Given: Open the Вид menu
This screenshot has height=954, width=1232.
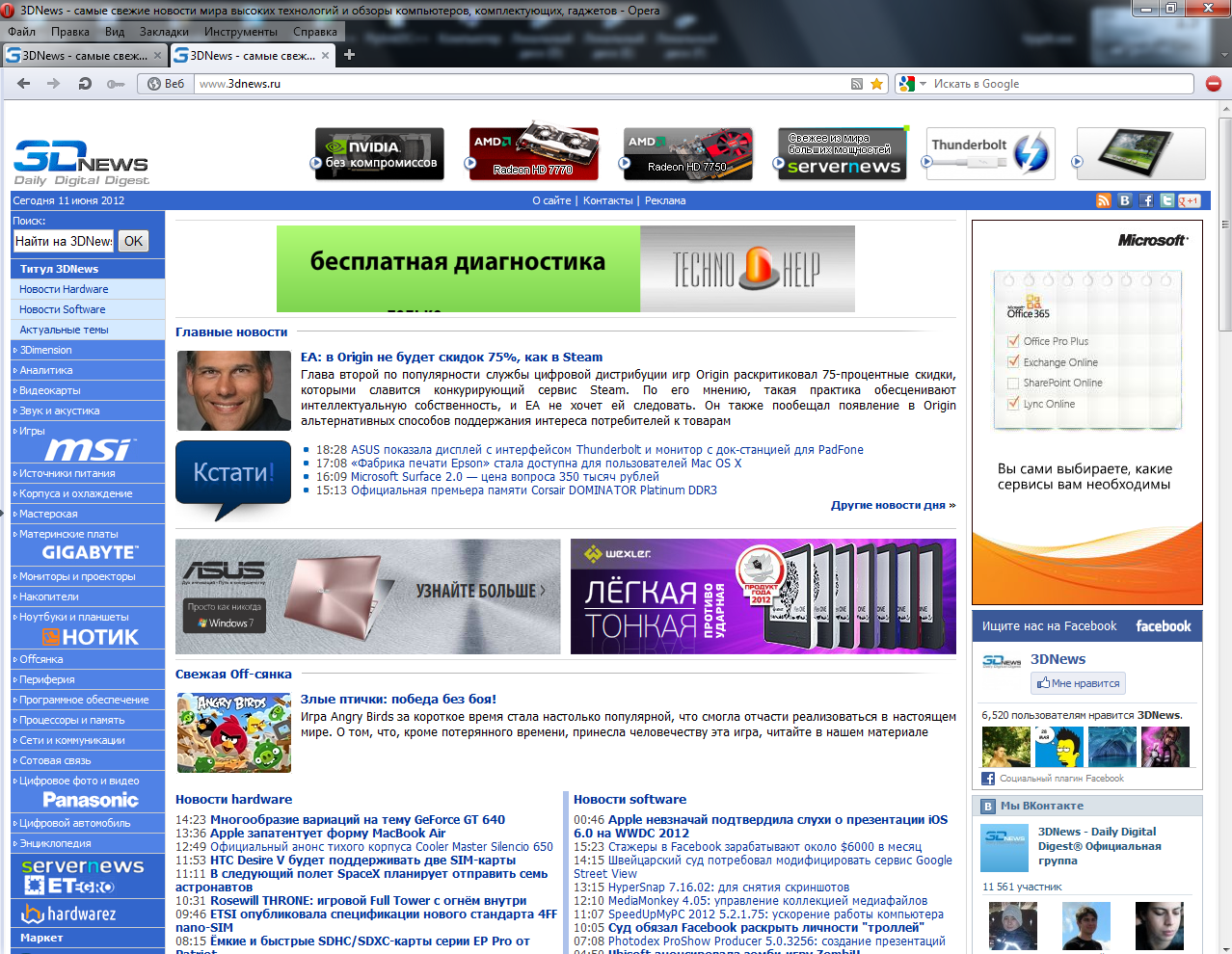Looking at the screenshot, I should pos(115,32).
